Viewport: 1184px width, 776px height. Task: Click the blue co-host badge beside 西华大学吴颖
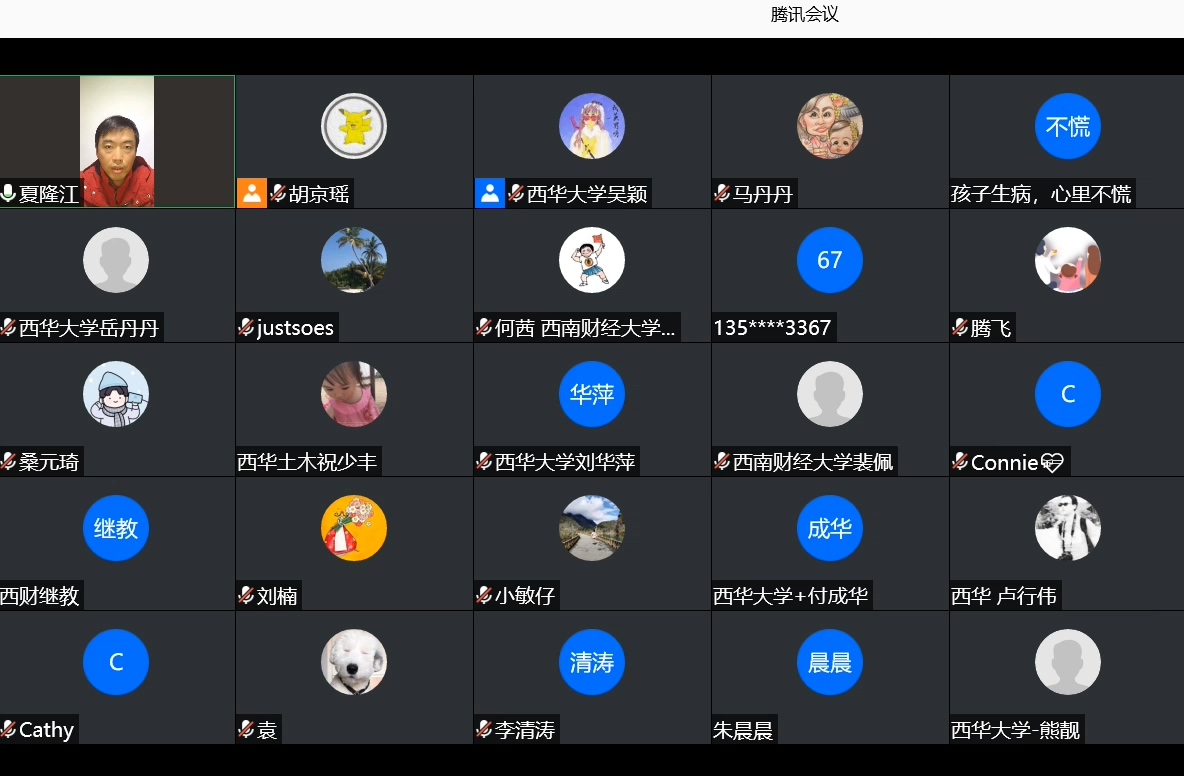pos(489,193)
